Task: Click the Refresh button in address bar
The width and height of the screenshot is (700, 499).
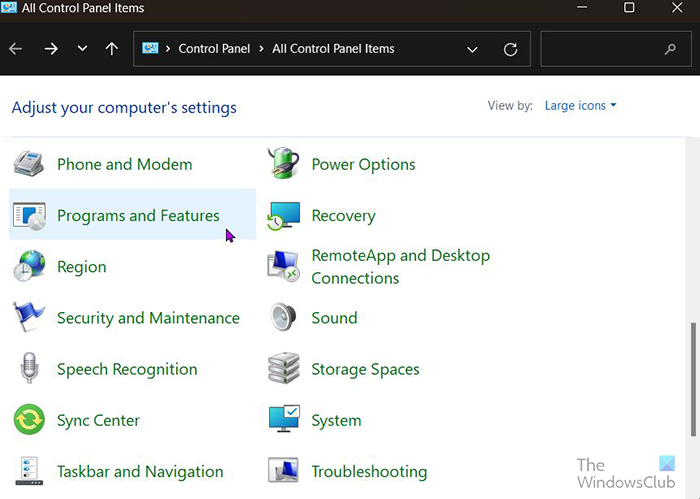Action: coord(511,49)
